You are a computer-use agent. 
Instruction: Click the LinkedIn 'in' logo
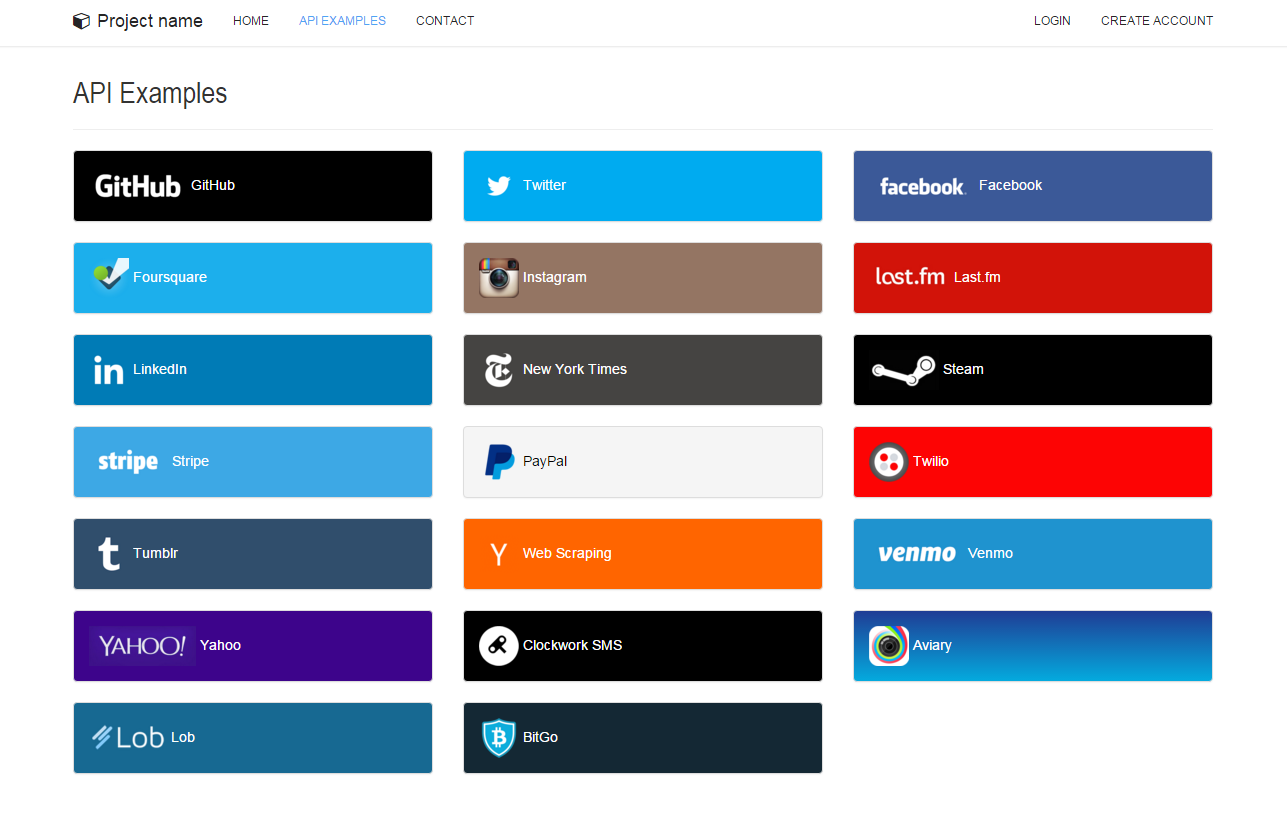(x=108, y=370)
